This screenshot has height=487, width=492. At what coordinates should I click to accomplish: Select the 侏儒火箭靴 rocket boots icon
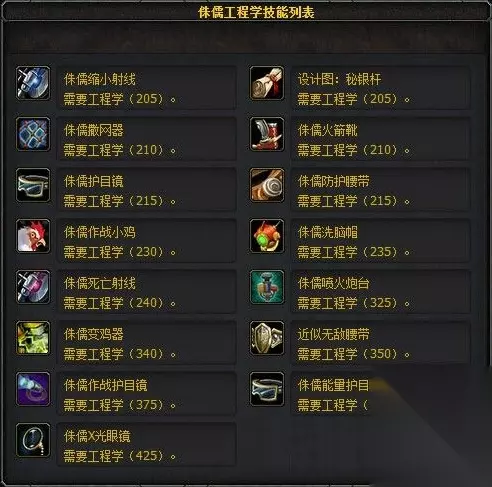click(267, 134)
